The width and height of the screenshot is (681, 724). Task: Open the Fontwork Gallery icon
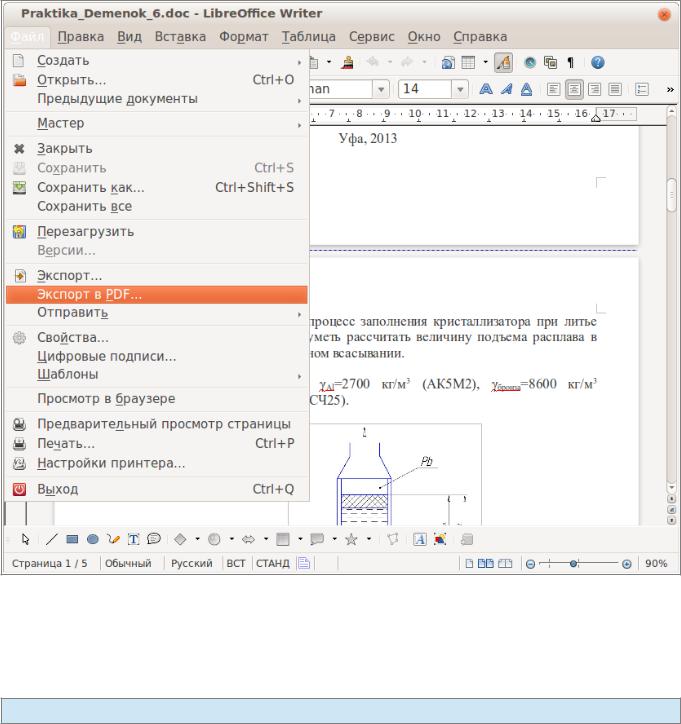(x=419, y=539)
